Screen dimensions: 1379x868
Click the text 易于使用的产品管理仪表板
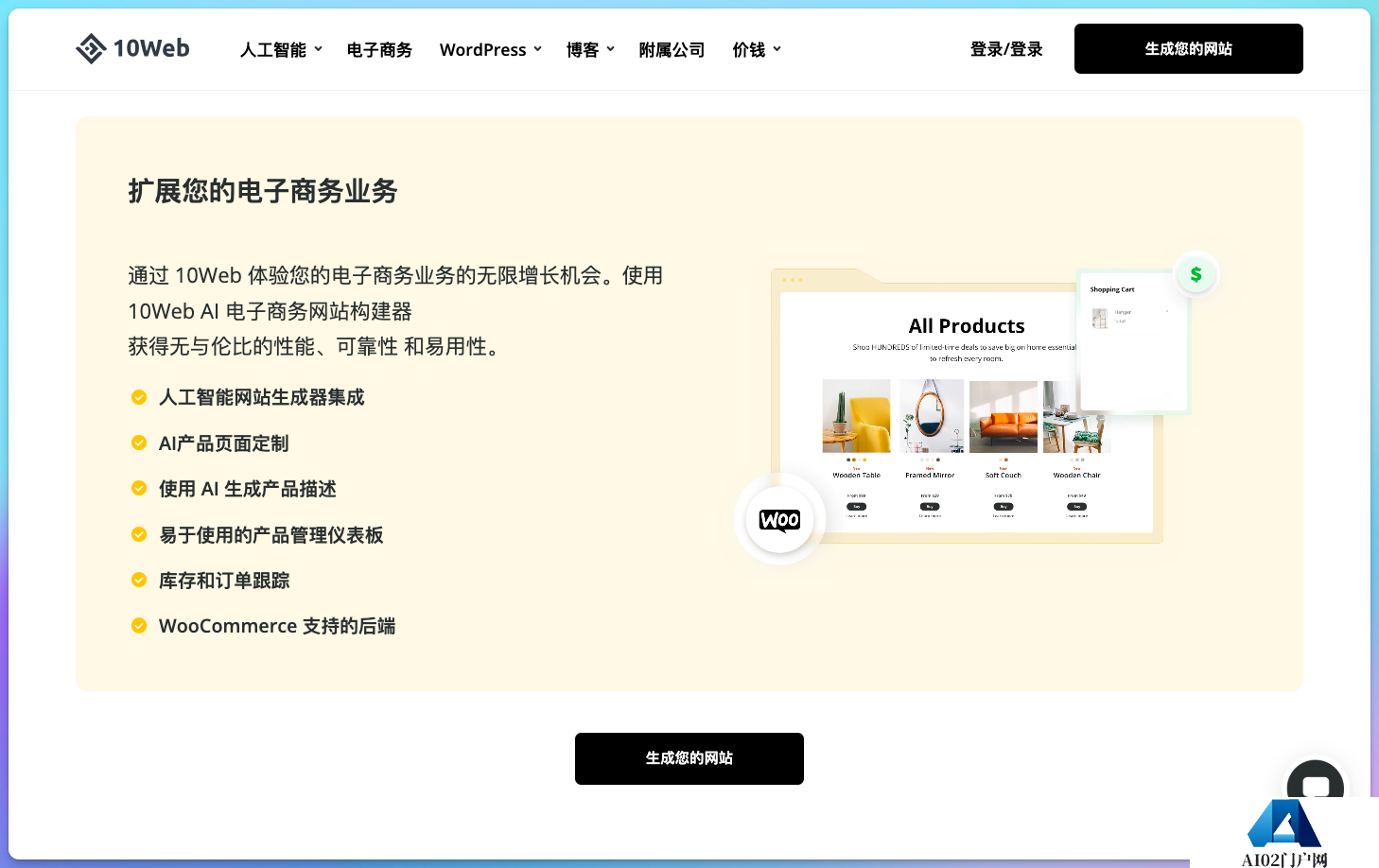271,534
